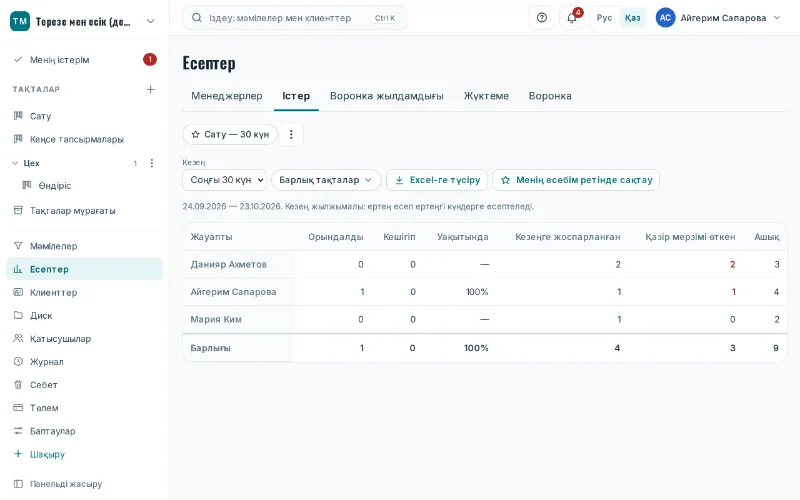Open Сату board in sidebar

coord(85,116)
